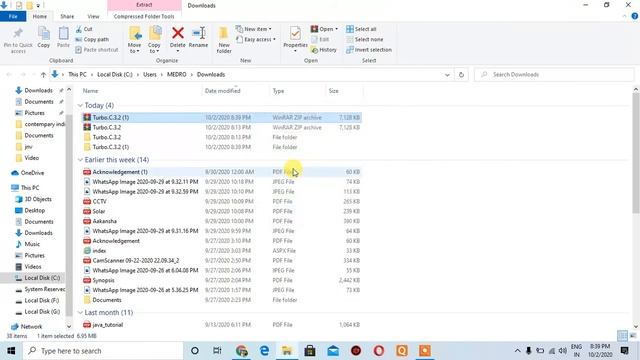Open the Open dropdown in ribbon
The width and height of the screenshot is (640, 360).
coord(324,29)
